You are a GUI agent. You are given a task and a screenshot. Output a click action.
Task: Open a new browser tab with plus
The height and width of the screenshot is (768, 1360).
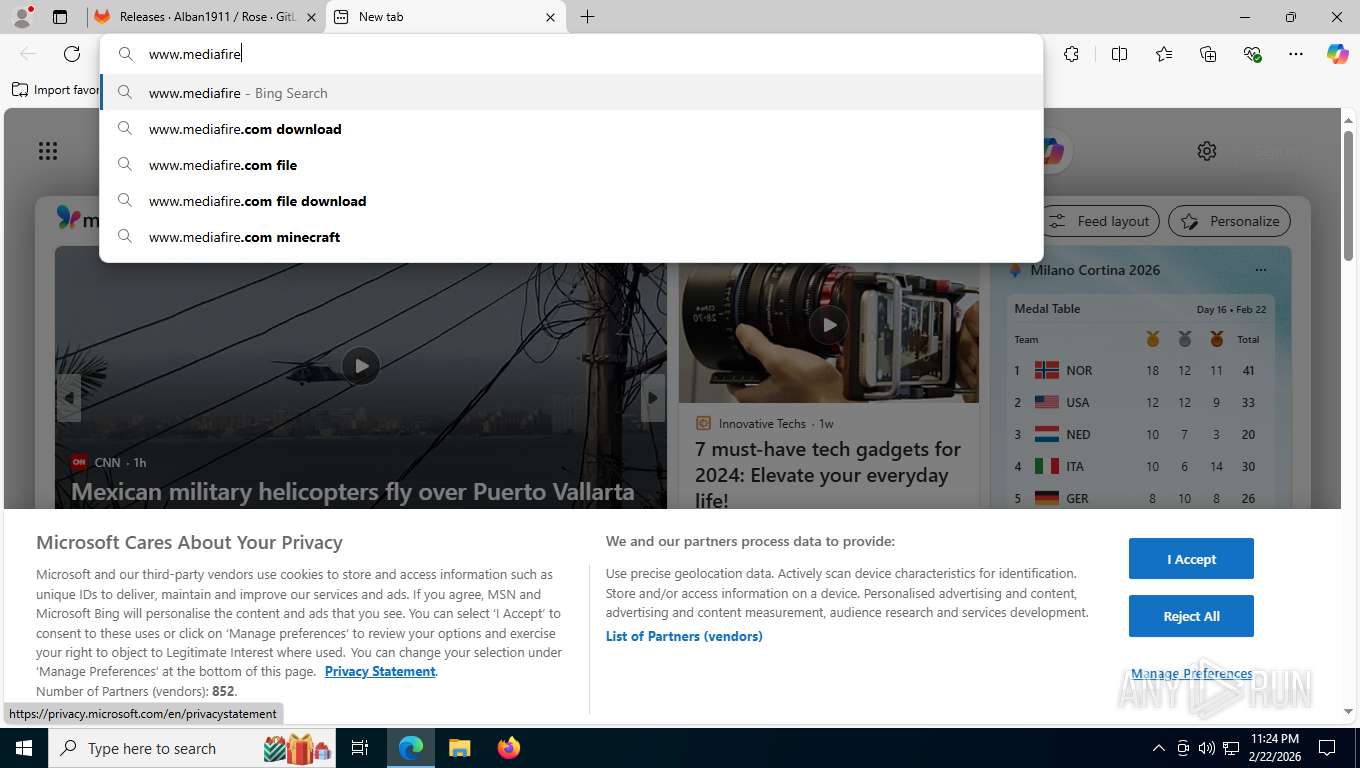pos(587,17)
